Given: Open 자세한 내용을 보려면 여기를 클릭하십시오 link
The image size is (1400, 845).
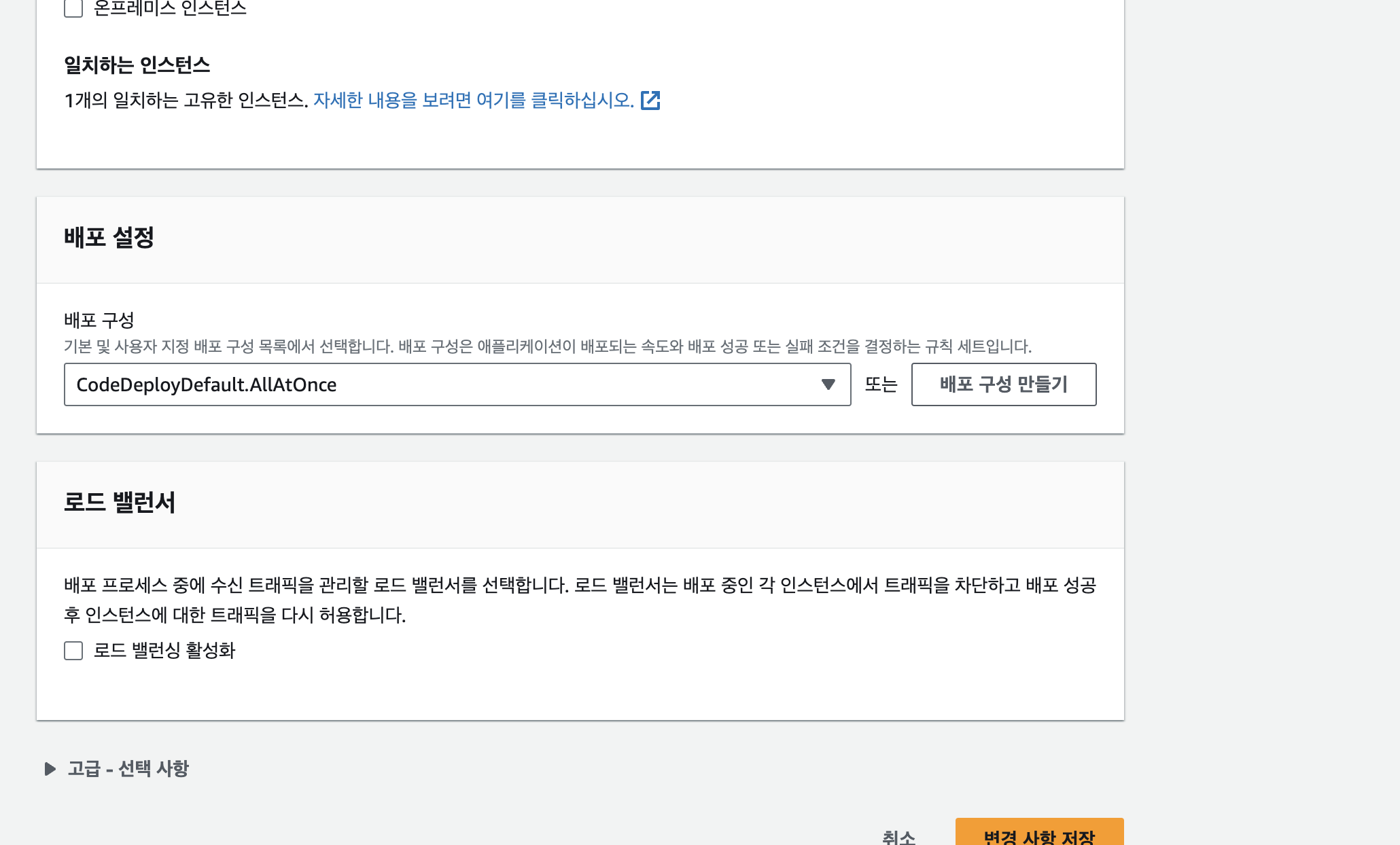Looking at the screenshot, I should [x=473, y=101].
